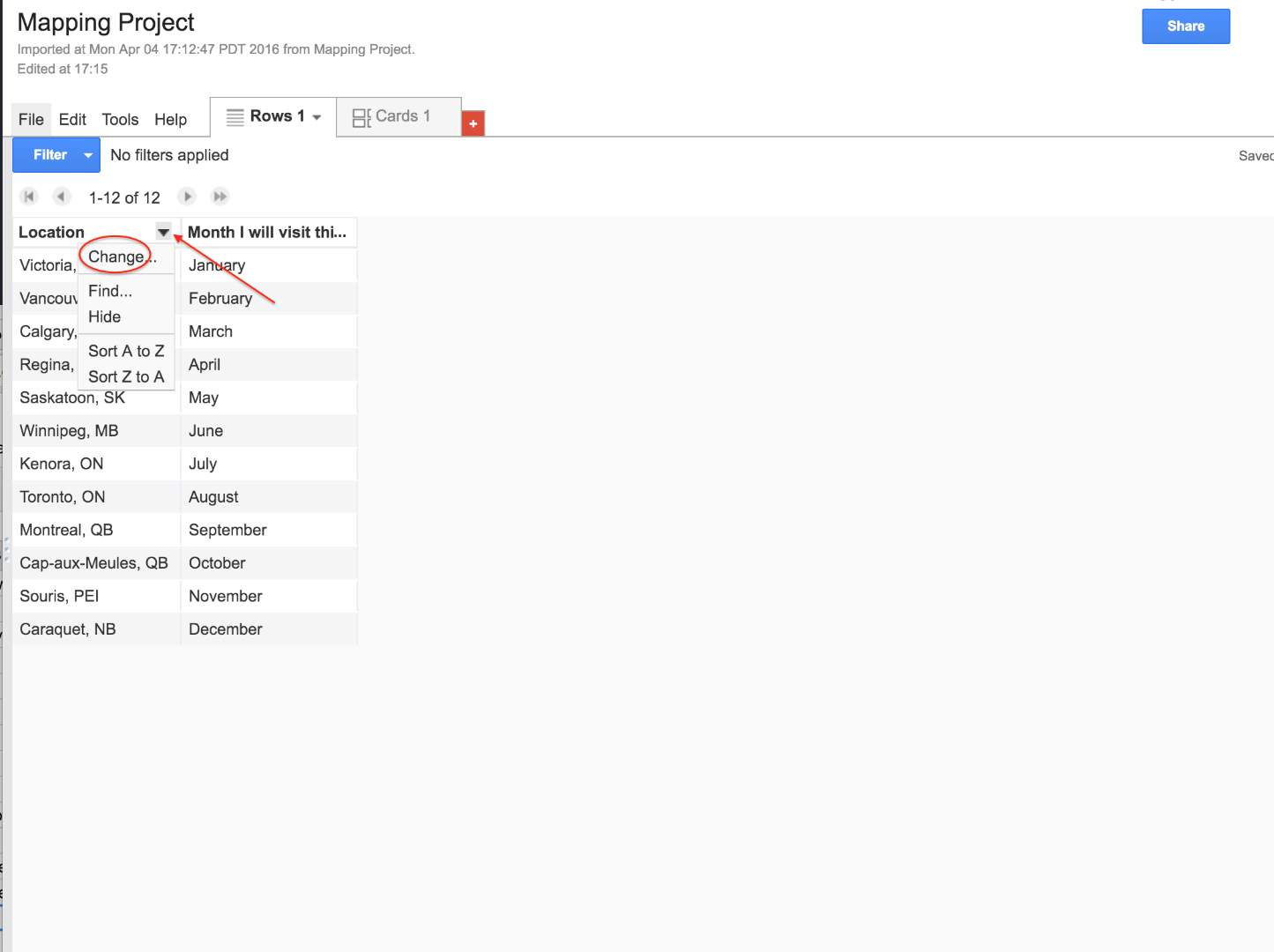This screenshot has width=1274, height=952.
Task: Open the File menu
Action: click(x=30, y=119)
